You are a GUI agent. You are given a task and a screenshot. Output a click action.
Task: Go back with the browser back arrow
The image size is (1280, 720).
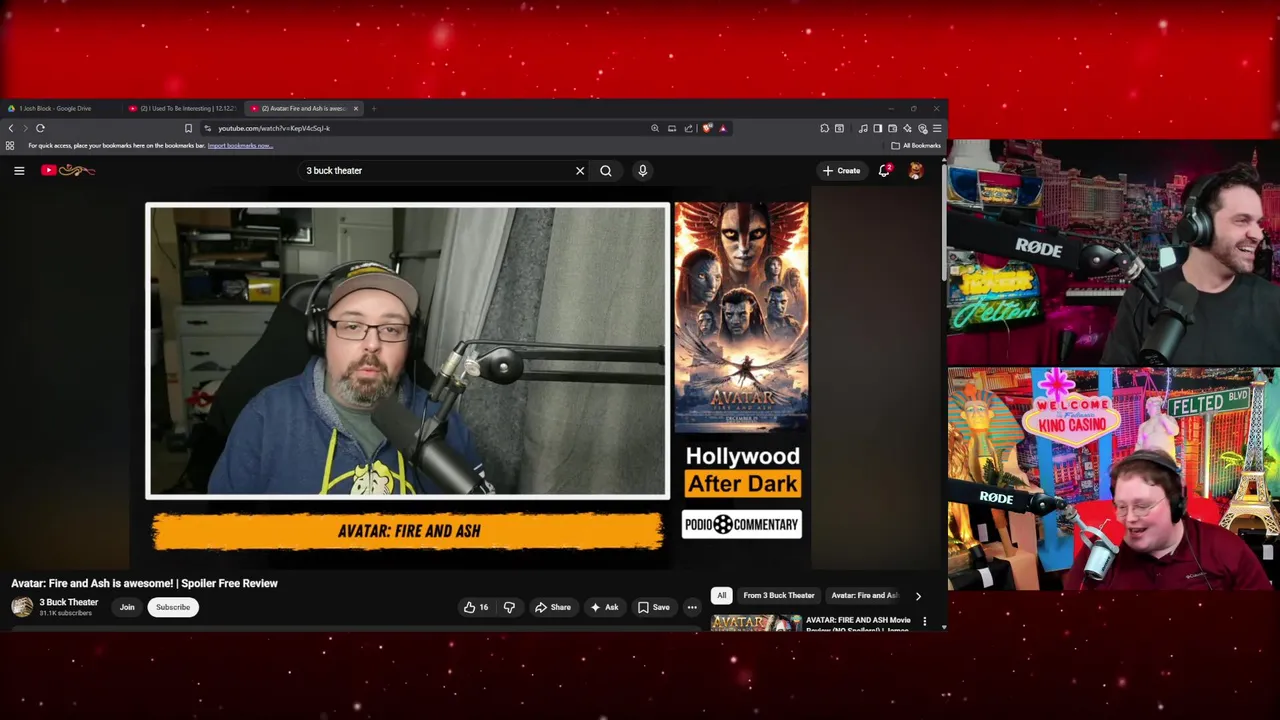click(x=11, y=128)
